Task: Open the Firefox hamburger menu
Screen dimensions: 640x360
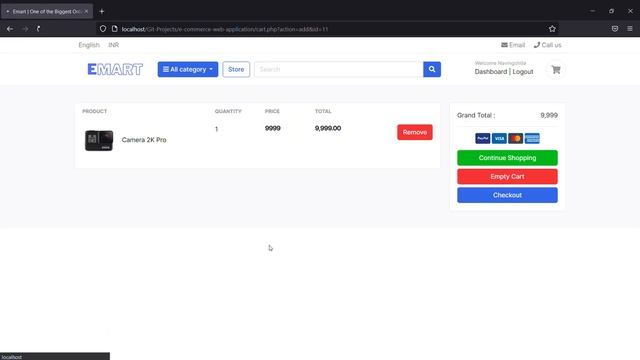Action: [x=630, y=29]
